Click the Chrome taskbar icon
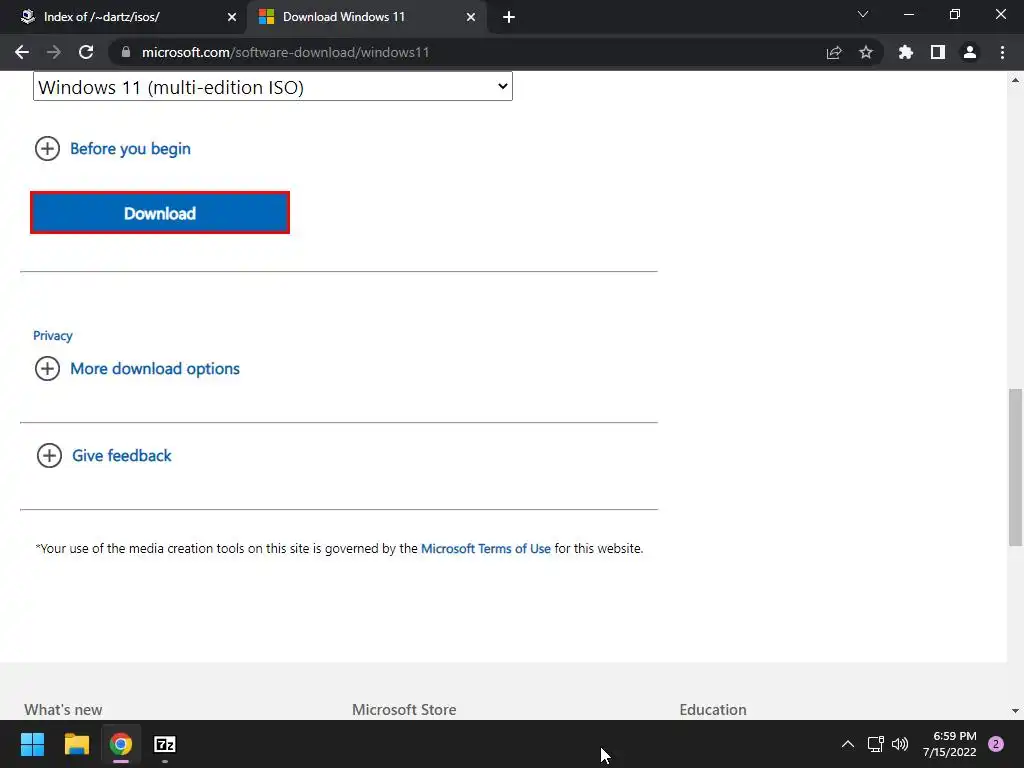The width and height of the screenshot is (1024, 768). coord(121,744)
